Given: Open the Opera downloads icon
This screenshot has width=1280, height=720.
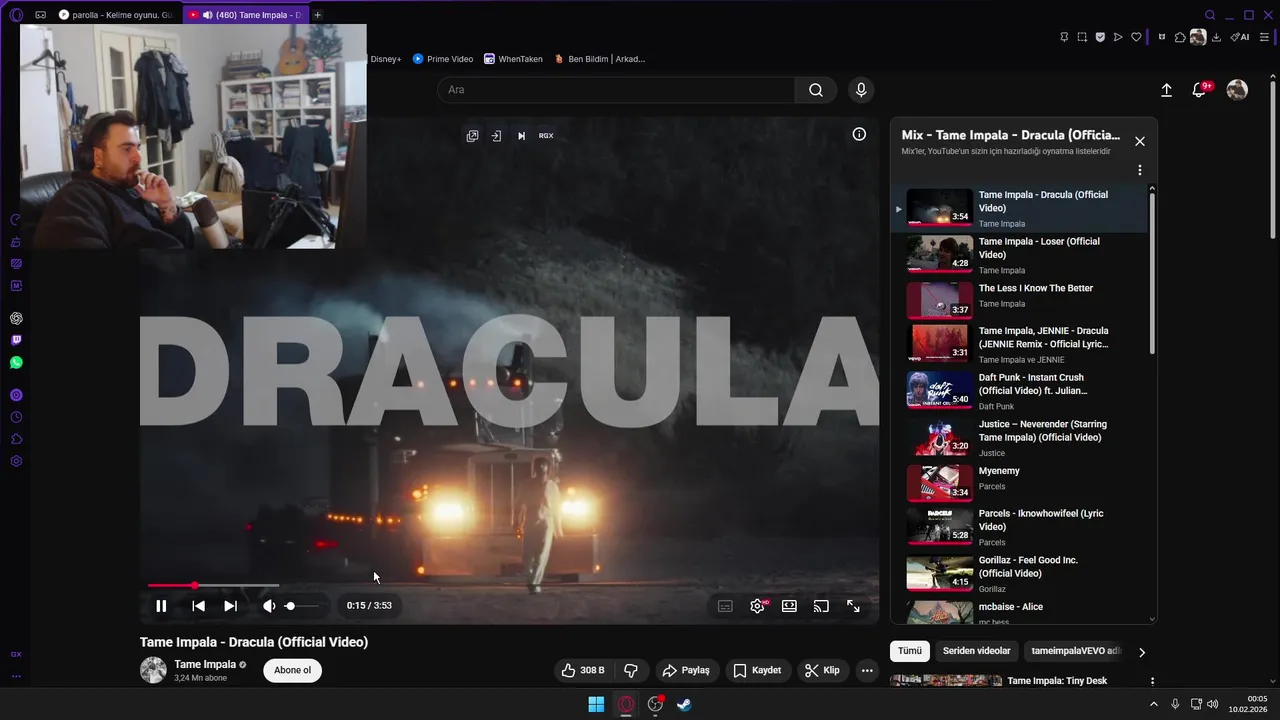Looking at the screenshot, I should 1216,37.
